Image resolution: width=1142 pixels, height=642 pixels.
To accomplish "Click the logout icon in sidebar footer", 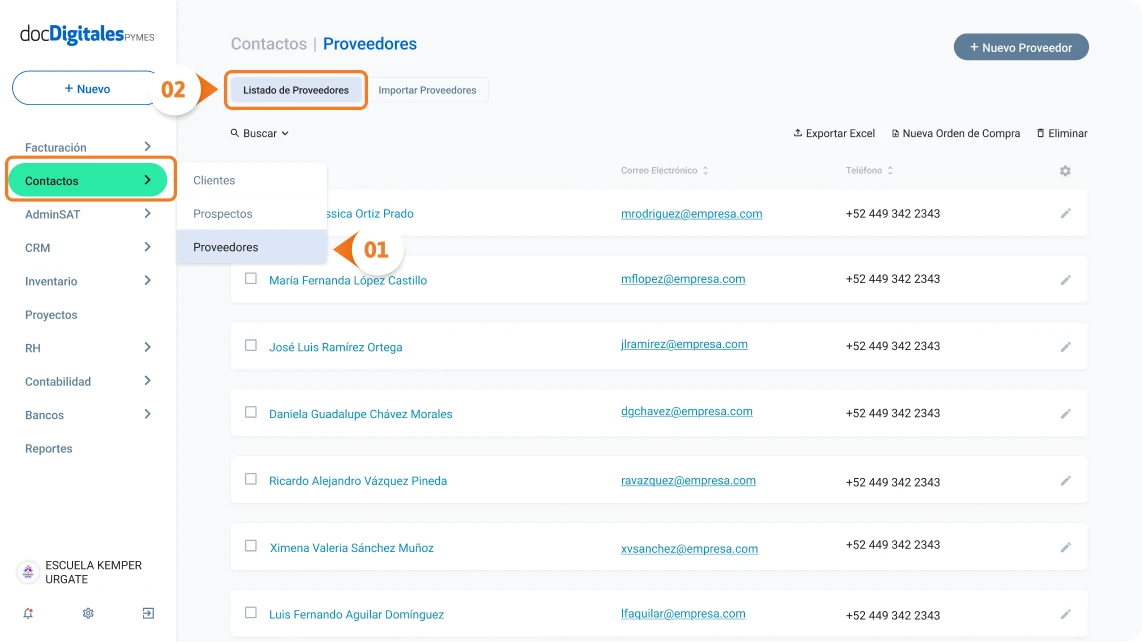I will (x=148, y=614).
